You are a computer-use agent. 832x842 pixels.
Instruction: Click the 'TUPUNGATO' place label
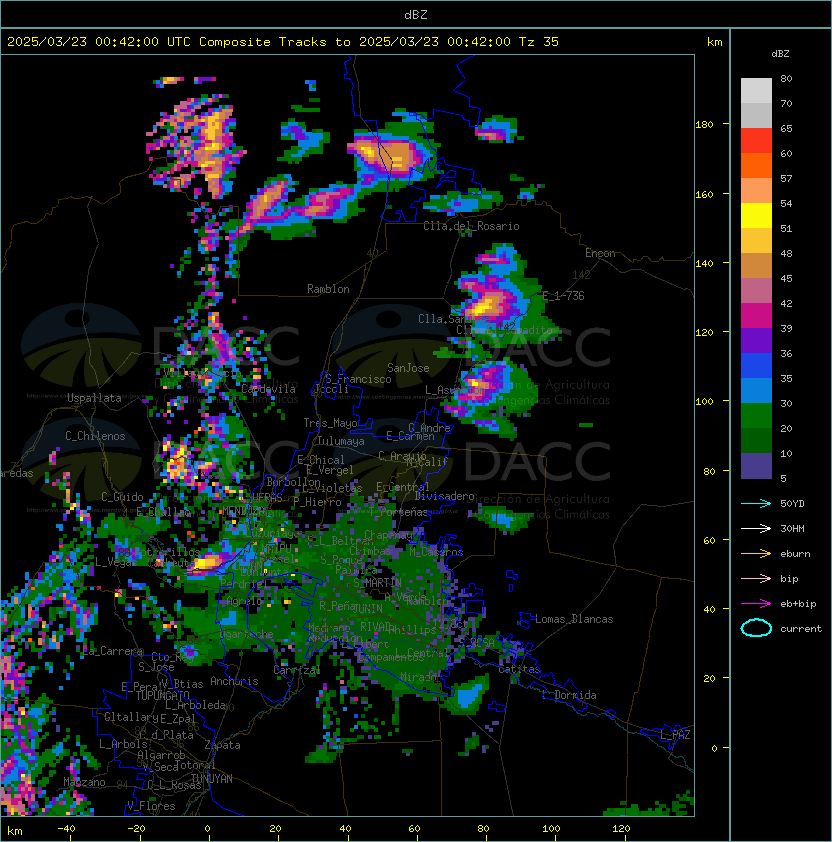pyautogui.click(x=163, y=696)
